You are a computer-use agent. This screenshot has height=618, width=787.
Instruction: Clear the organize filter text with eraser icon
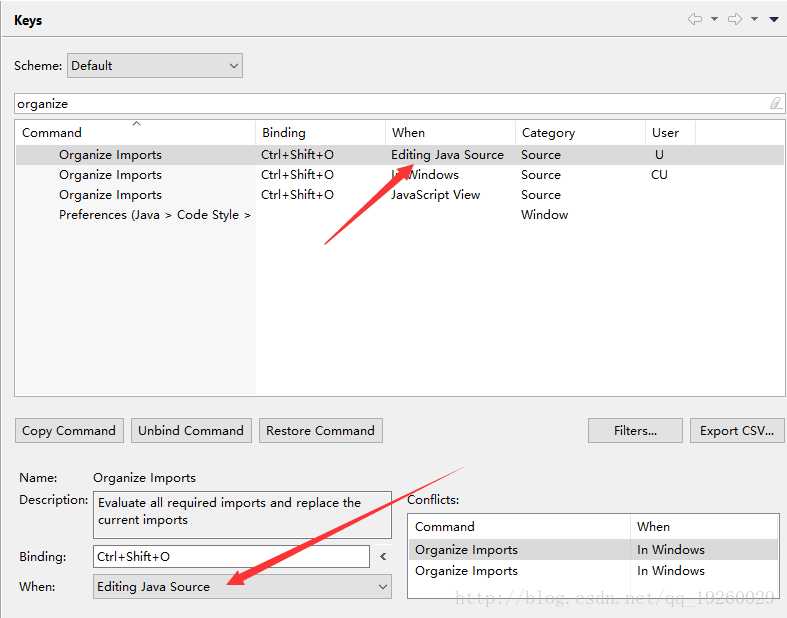click(x=775, y=103)
